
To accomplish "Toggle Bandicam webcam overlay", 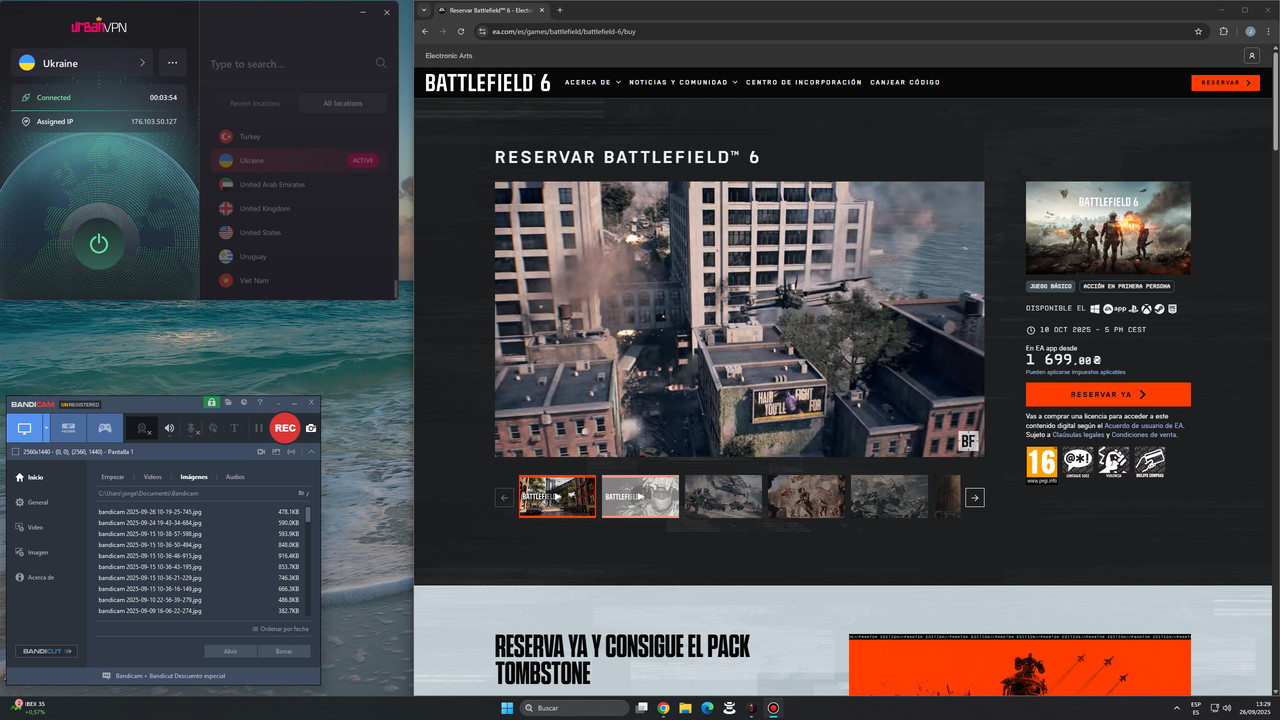I will [143, 428].
